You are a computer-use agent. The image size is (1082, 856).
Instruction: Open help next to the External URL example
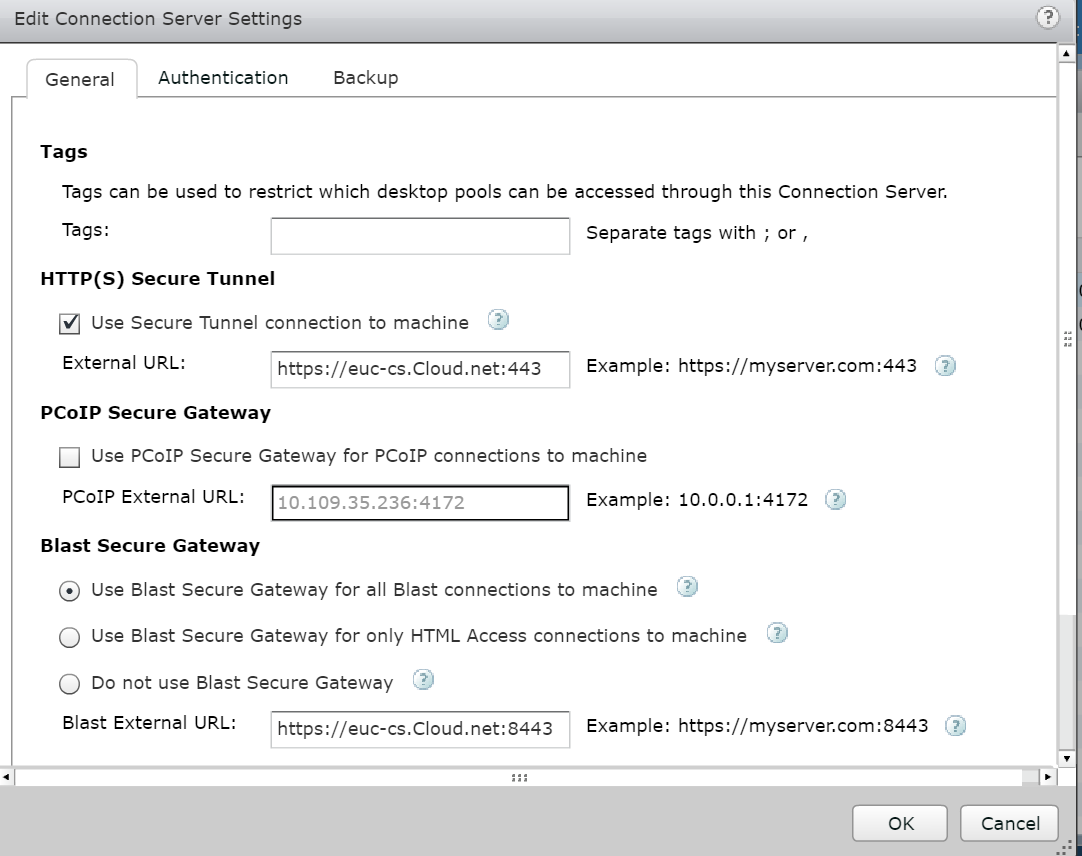point(944,366)
